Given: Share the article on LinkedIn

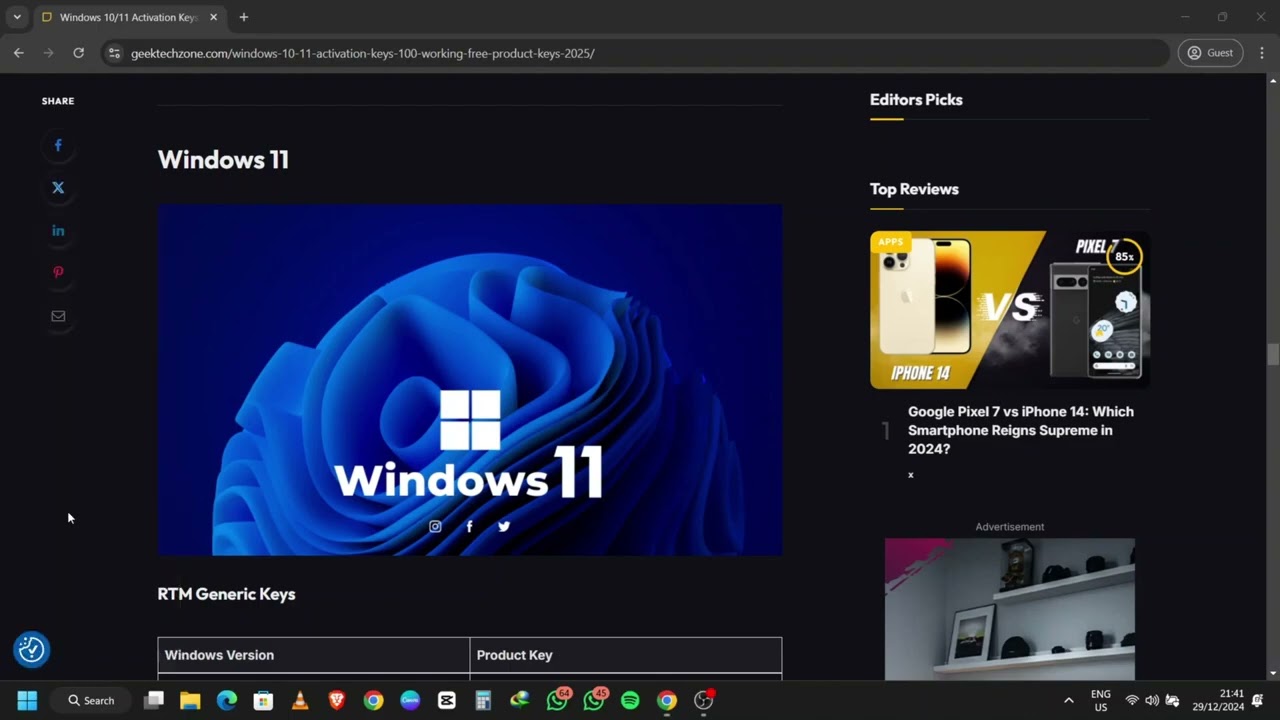Looking at the screenshot, I should point(58,231).
